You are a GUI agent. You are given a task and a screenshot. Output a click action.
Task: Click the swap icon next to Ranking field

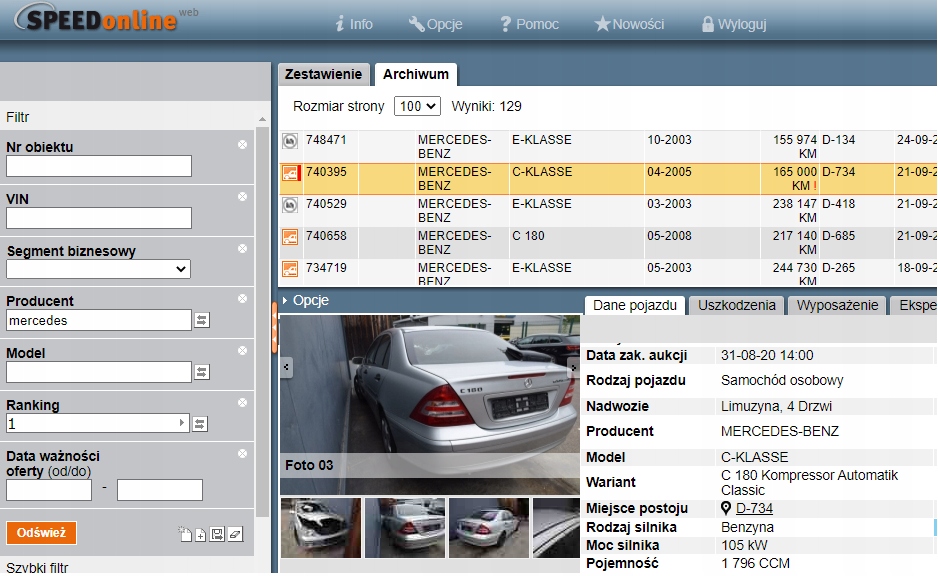[201, 424]
